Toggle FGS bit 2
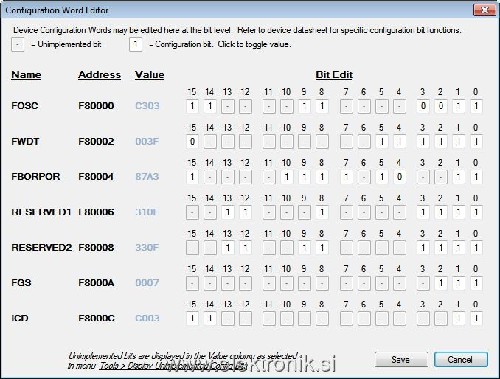This screenshot has width=500, height=379. [x=441, y=283]
